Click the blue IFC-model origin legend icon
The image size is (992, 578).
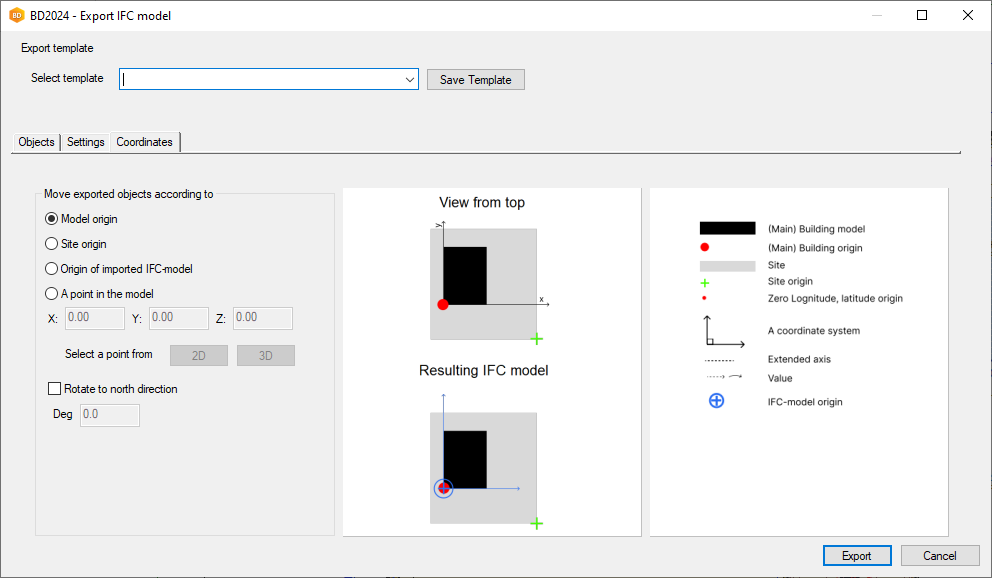click(x=716, y=401)
